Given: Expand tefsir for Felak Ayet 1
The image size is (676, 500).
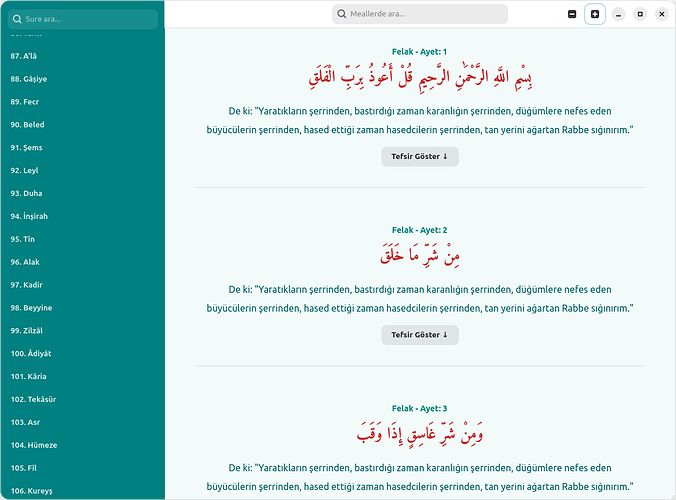Looking at the screenshot, I should (x=419, y=156).
